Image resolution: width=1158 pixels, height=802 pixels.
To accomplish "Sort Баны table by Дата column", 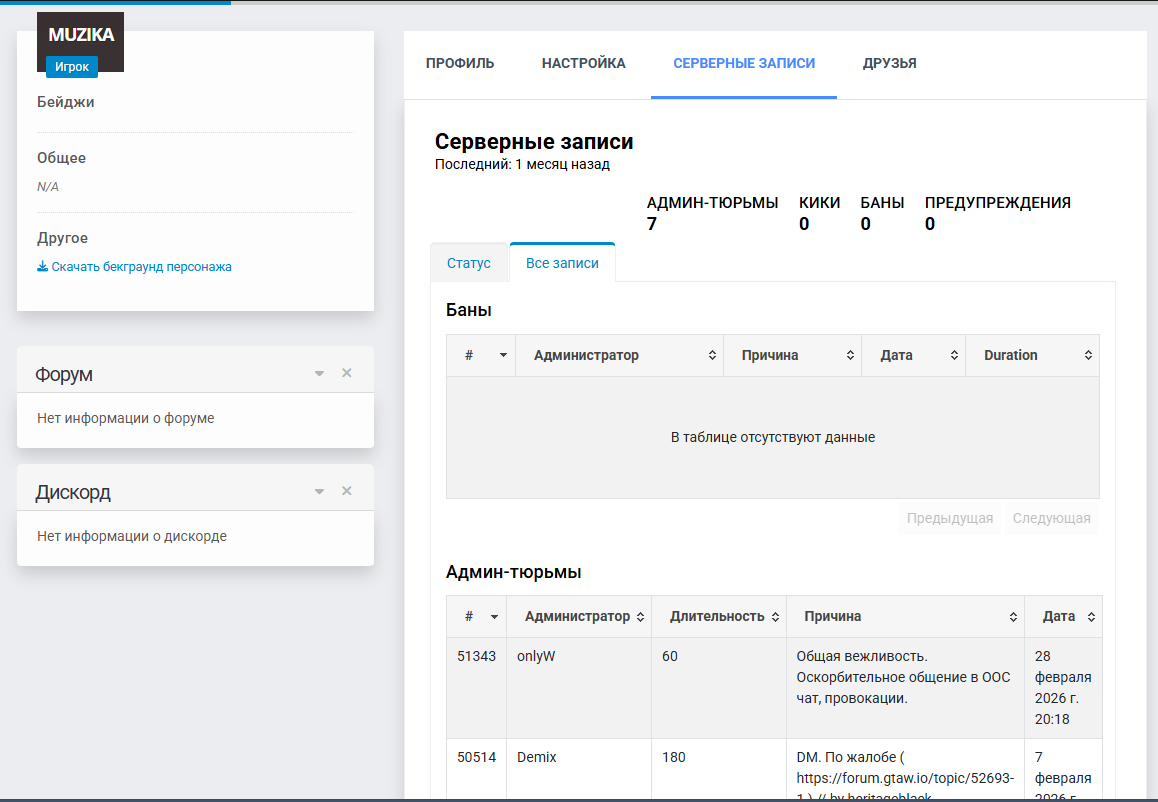I will click(x=914, y=355).
